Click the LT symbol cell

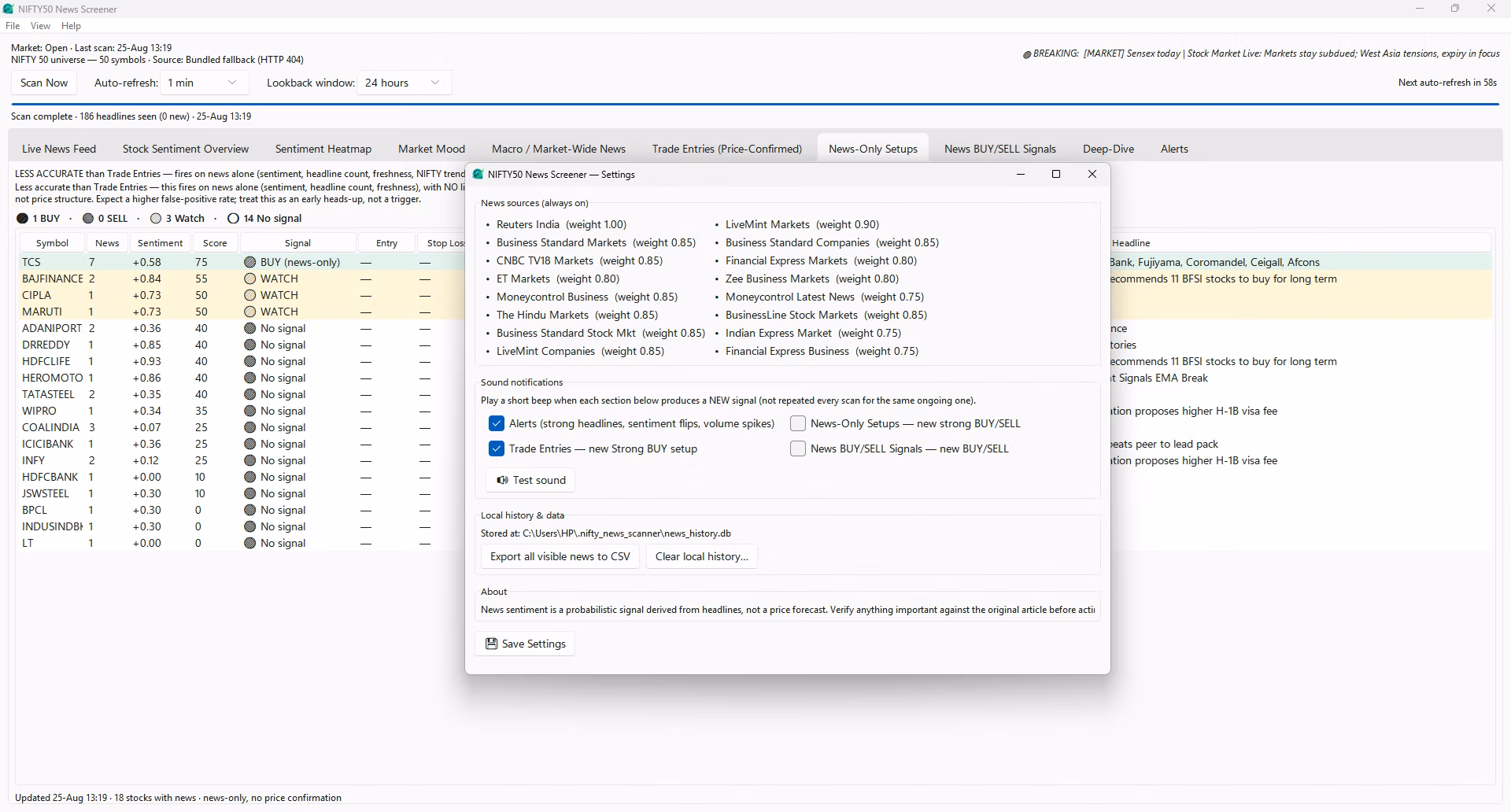28,543
